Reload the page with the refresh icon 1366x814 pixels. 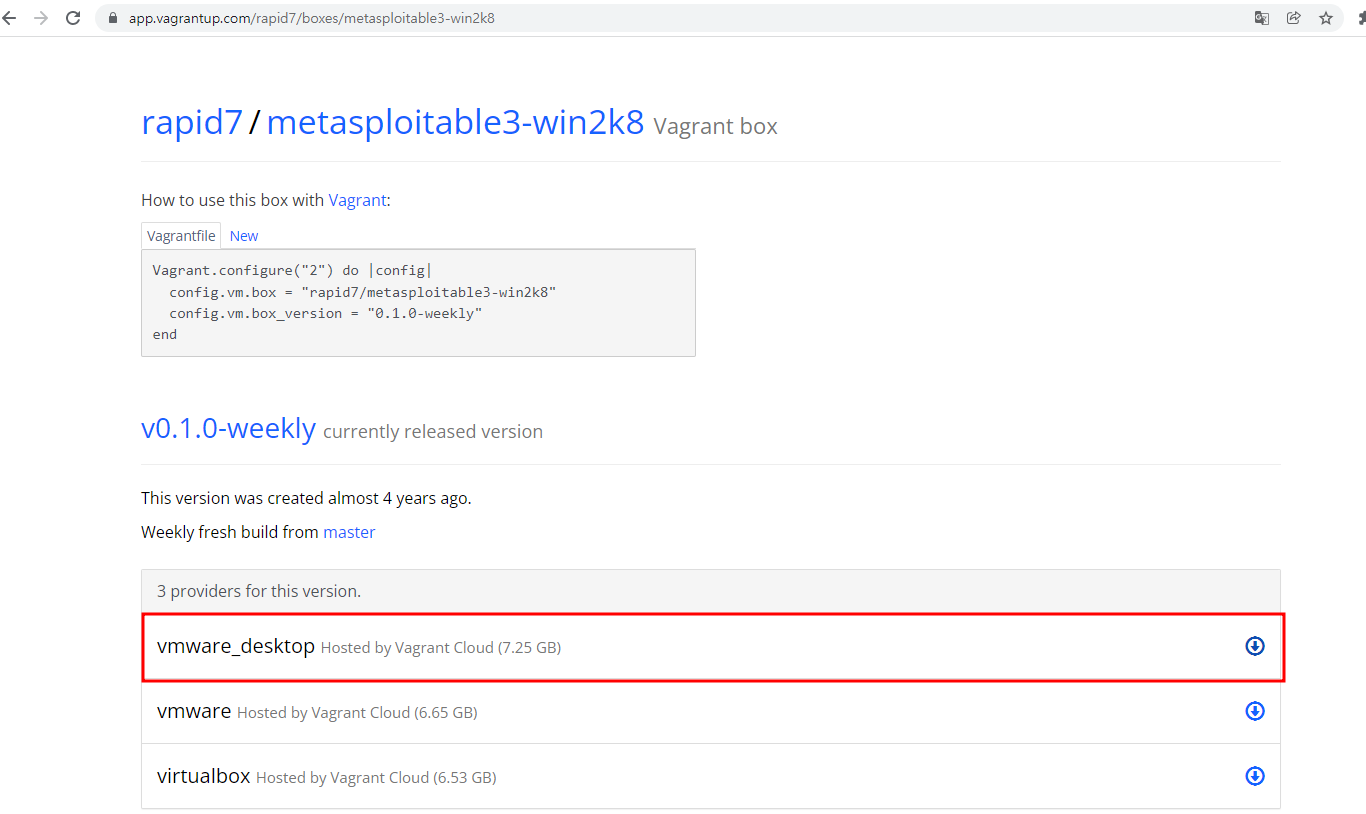click(x=73, y=18)
